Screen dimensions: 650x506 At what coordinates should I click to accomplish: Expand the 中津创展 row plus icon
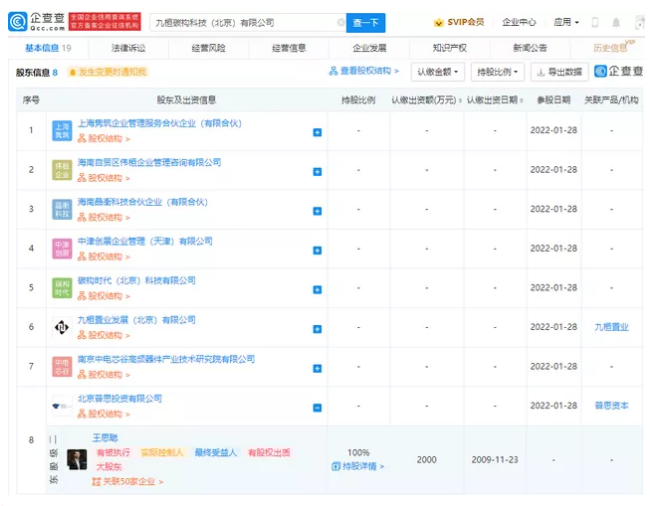click(317, 250)
